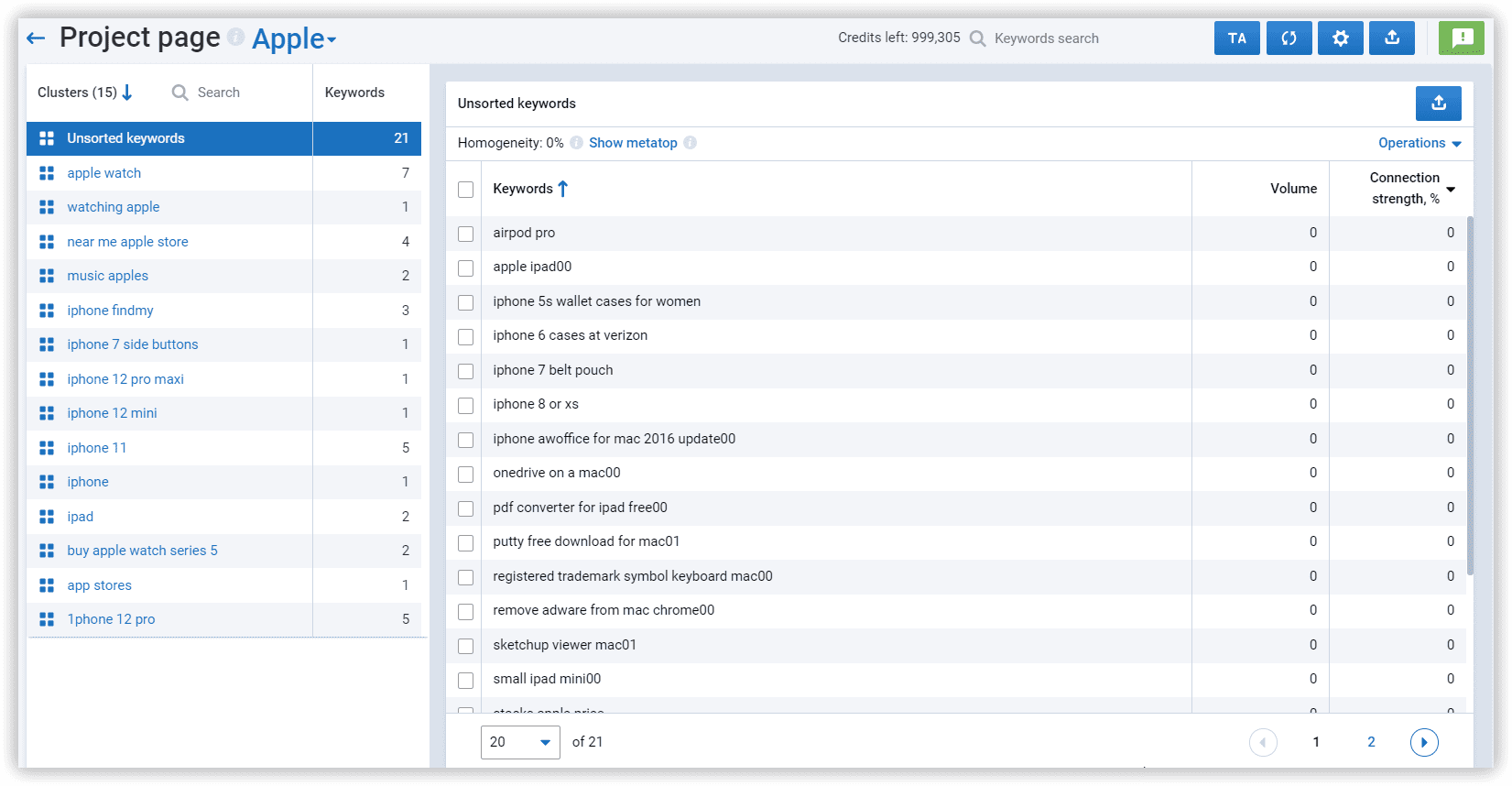Sort clusters with the down arrow
The width and height of the screenshot is (1512, 786).
click(127, 93)
